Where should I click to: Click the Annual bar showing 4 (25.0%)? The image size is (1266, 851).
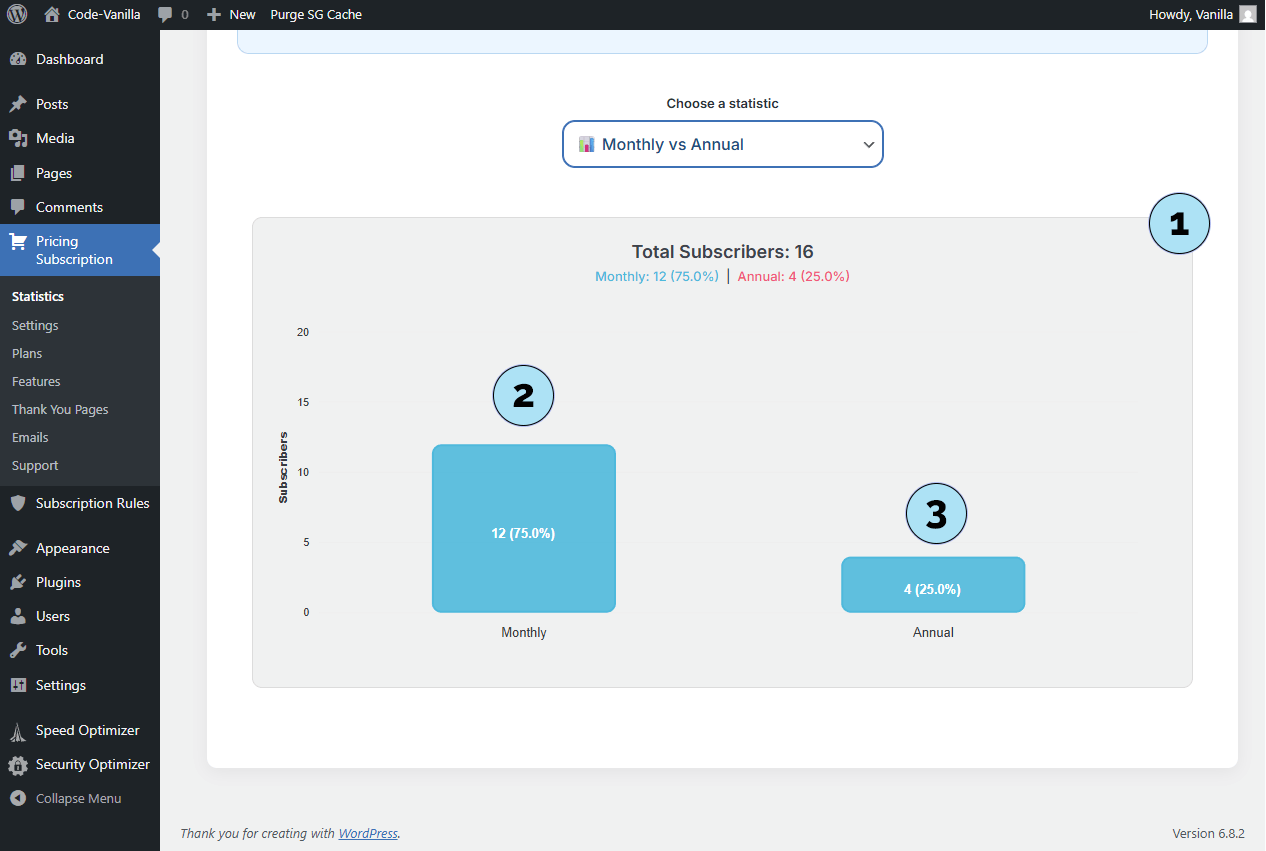coord(932,585)
